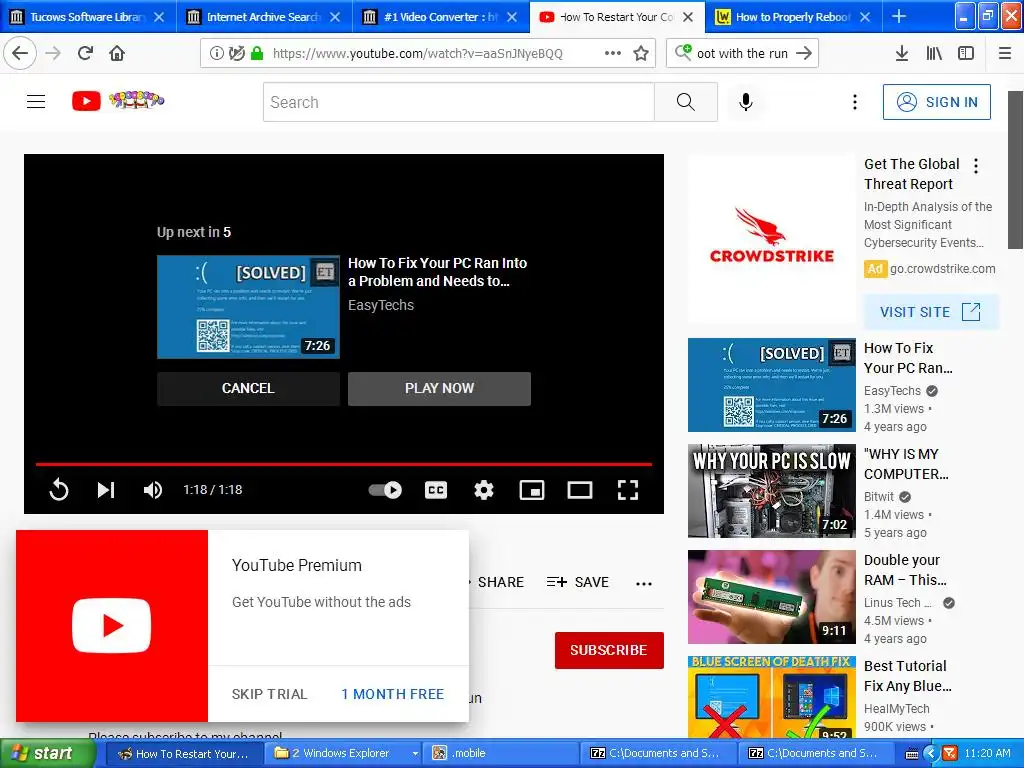
Task: Choose 1 Month Free Premium offer
Action: (392, 694)
